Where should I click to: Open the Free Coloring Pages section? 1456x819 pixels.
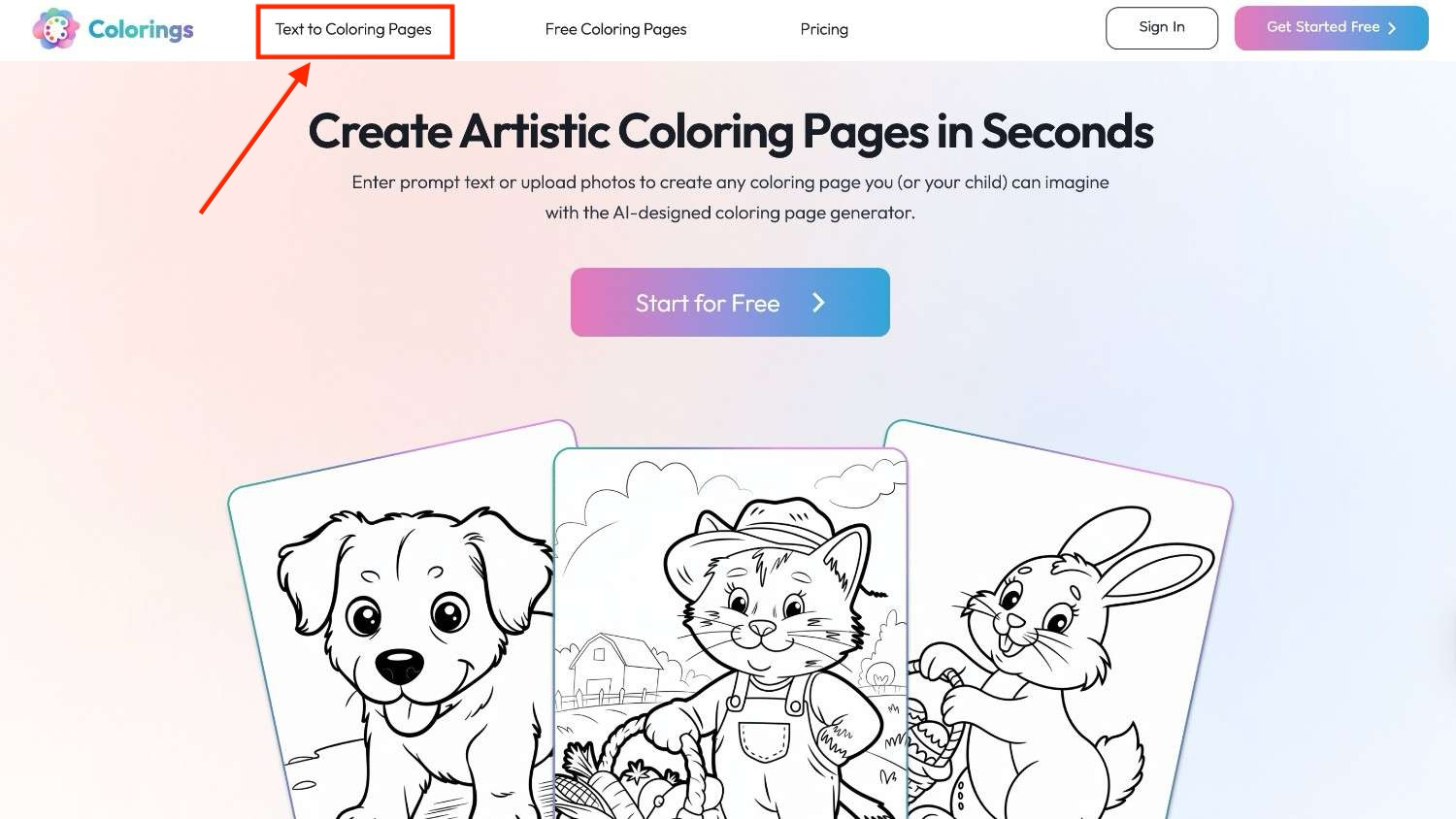pos(615,29)
